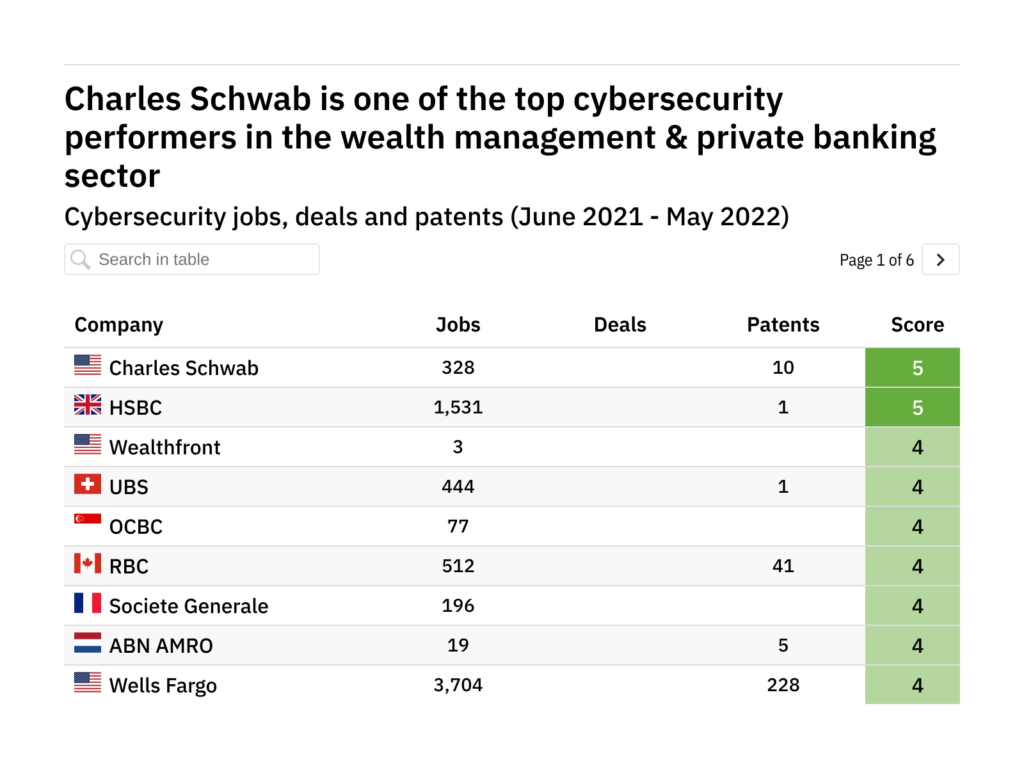The width and height of the screenshot is (1024, 768).
Task: Sort by the Company column header
Action: (x=118, y=325)
